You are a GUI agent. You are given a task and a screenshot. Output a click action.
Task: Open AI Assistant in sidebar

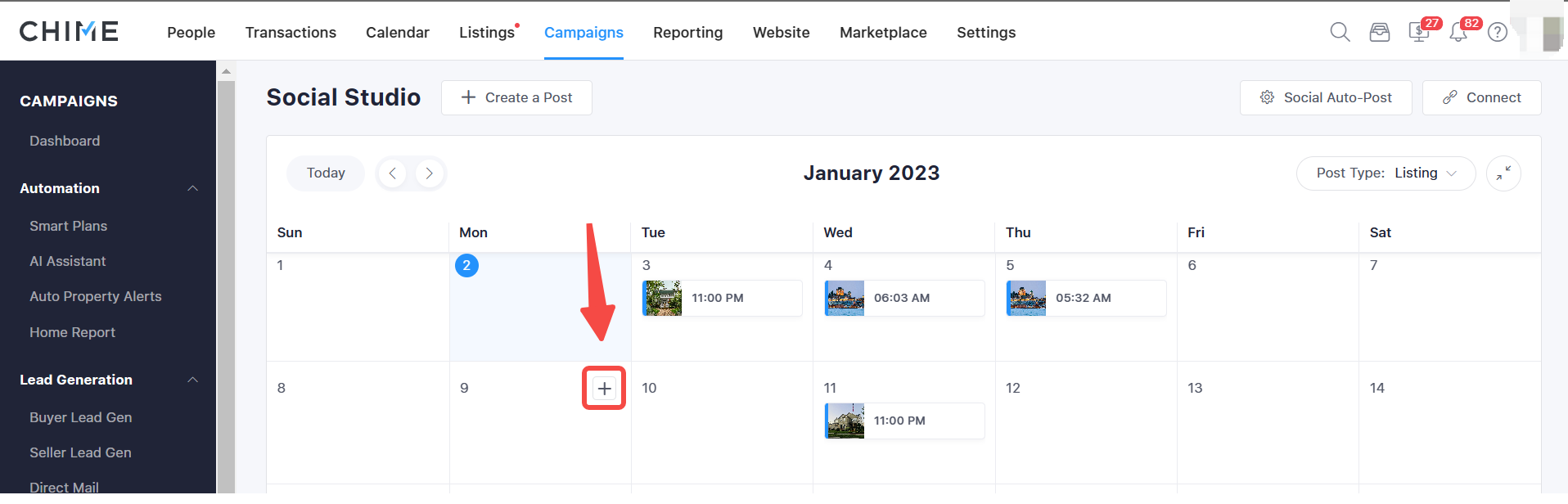click(68, 261)
